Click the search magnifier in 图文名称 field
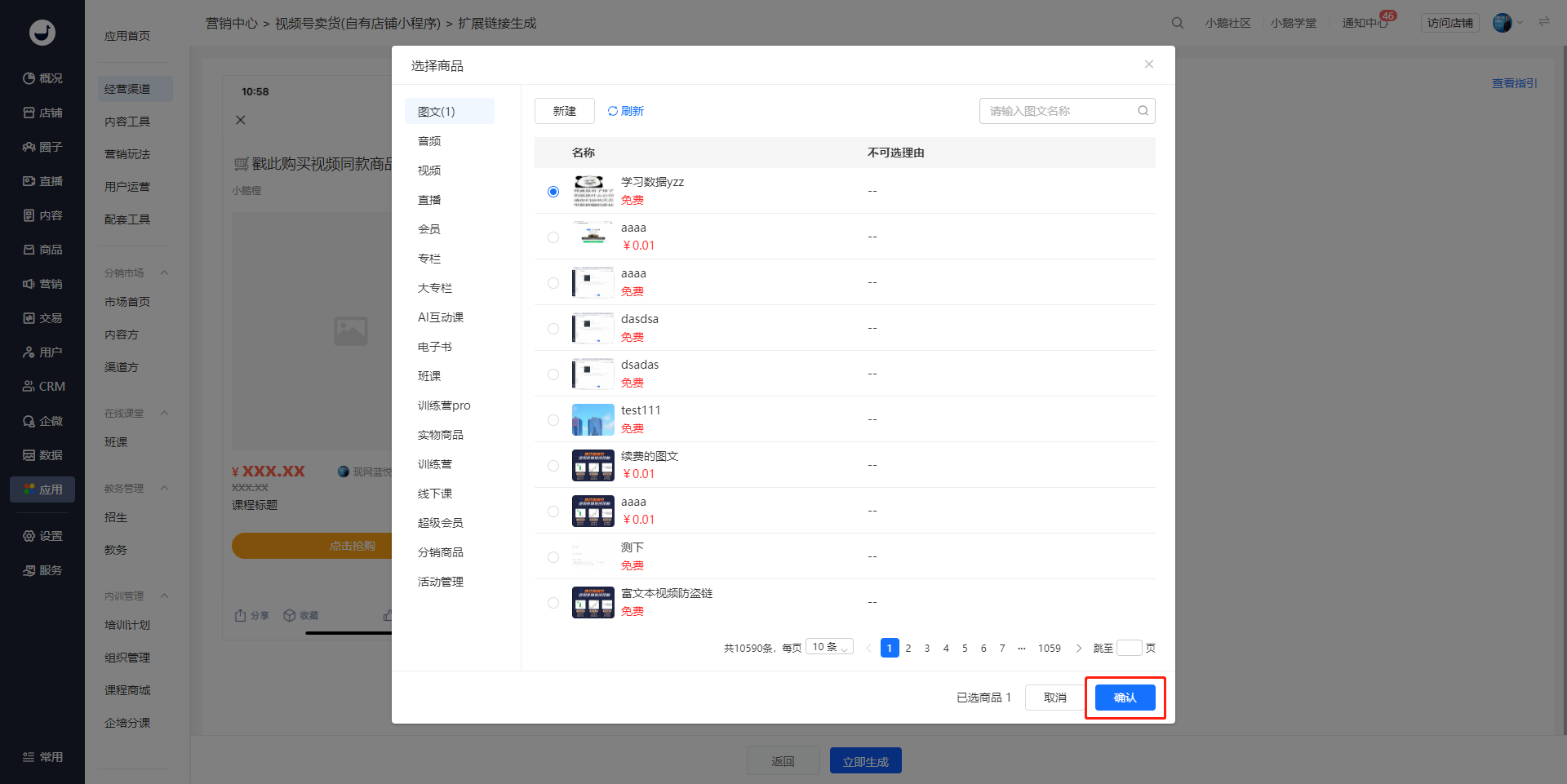1567x784 pixels. point(1143,111)
